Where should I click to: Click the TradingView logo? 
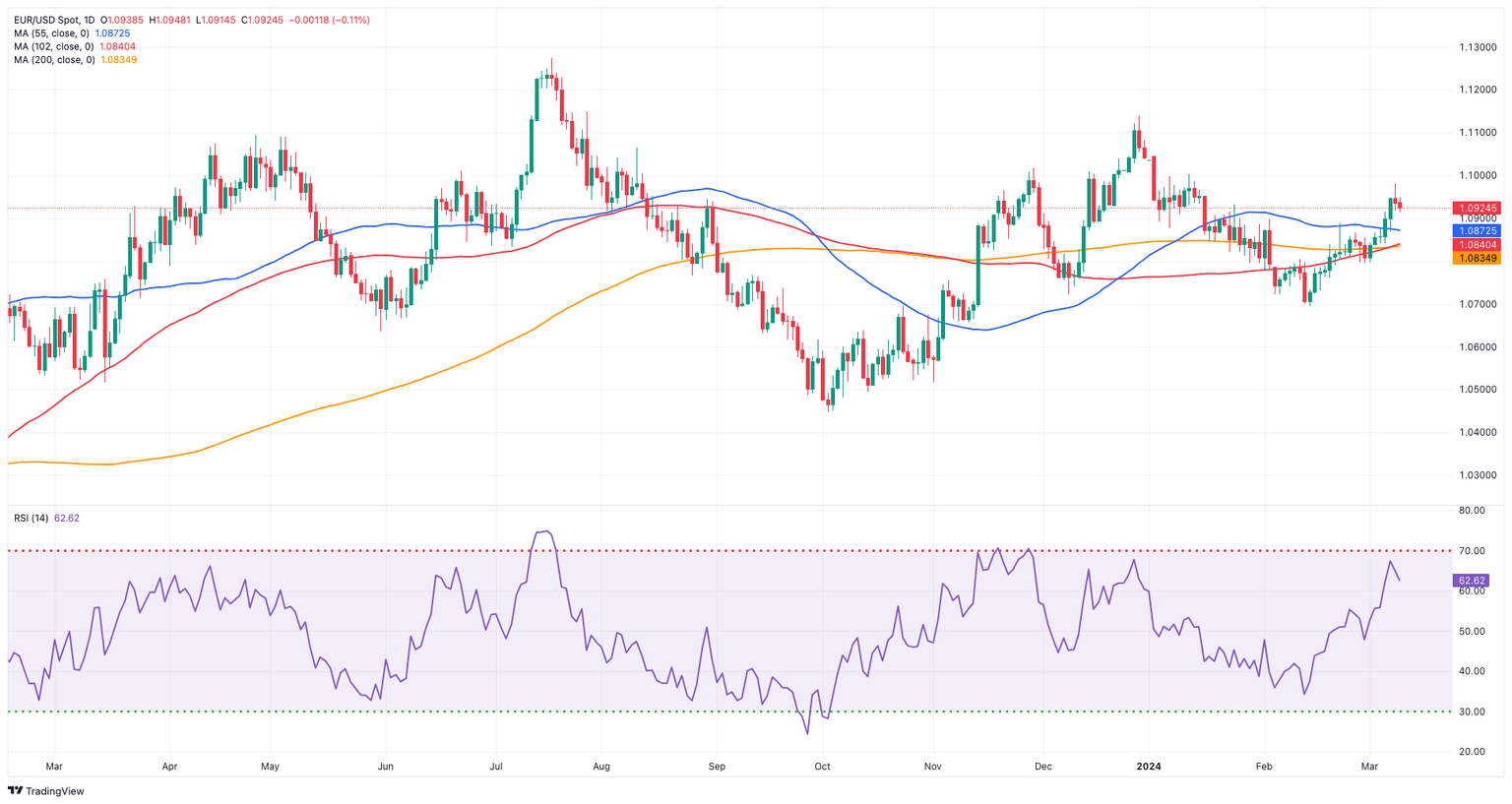[x=46, y=791]
